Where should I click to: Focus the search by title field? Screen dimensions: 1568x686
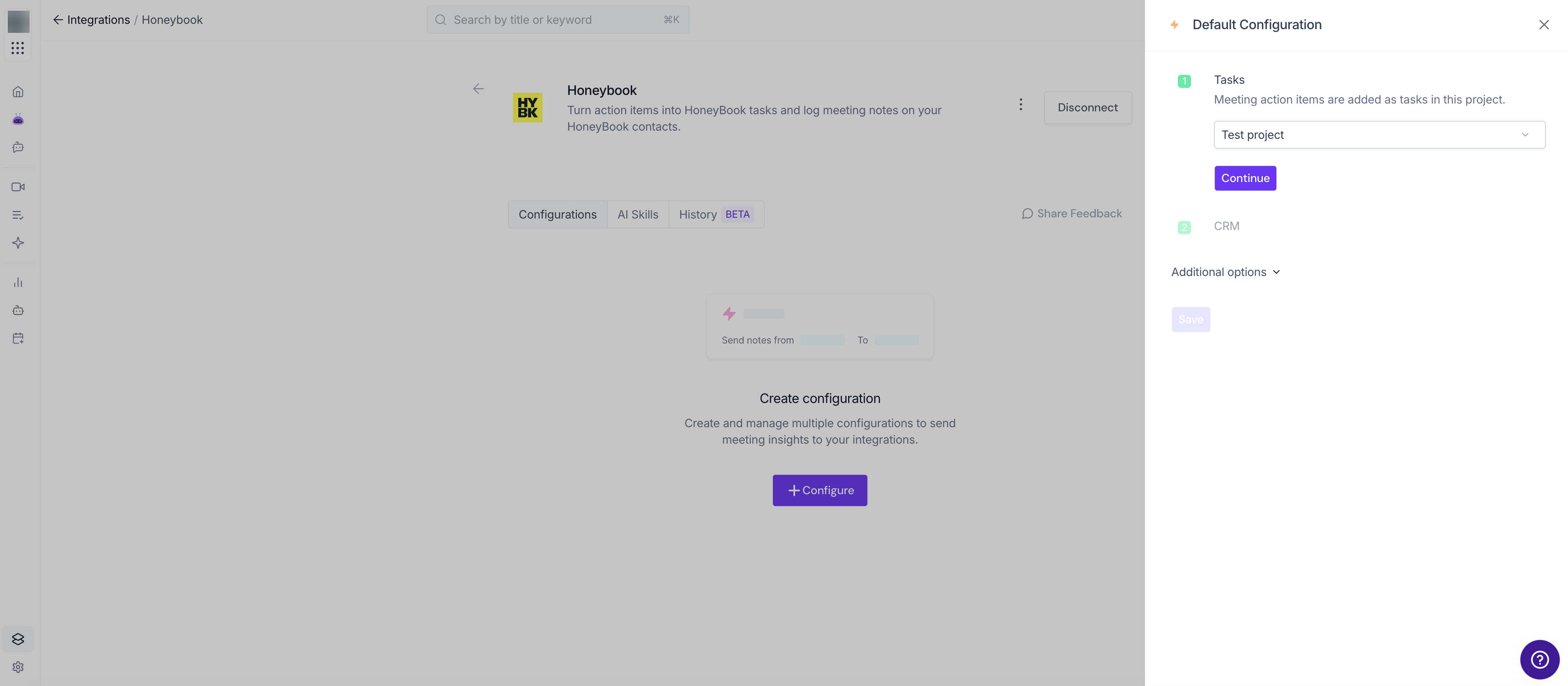pos(558,20)
